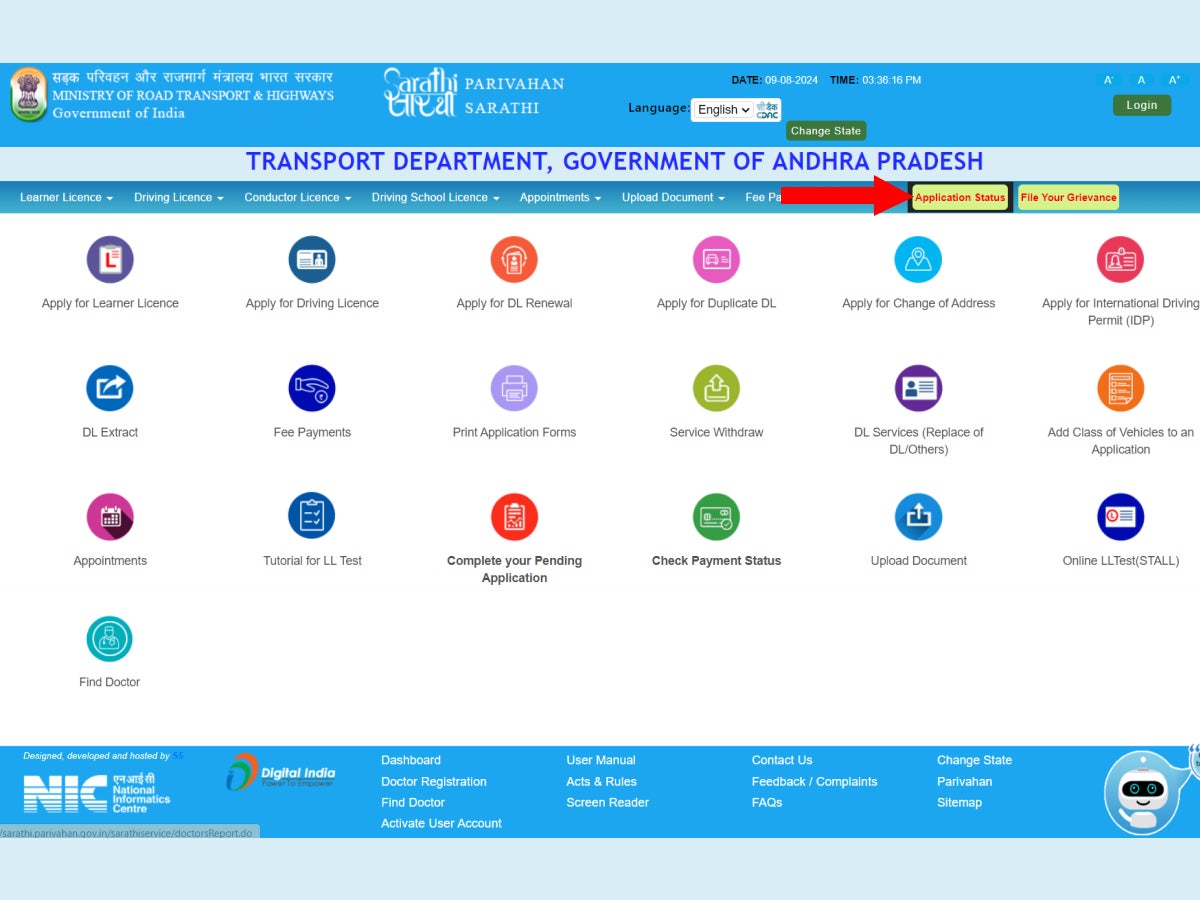Open the Driving School Licence dropdown menu
The image size is (1200, 900).
(x=435, y=198)
